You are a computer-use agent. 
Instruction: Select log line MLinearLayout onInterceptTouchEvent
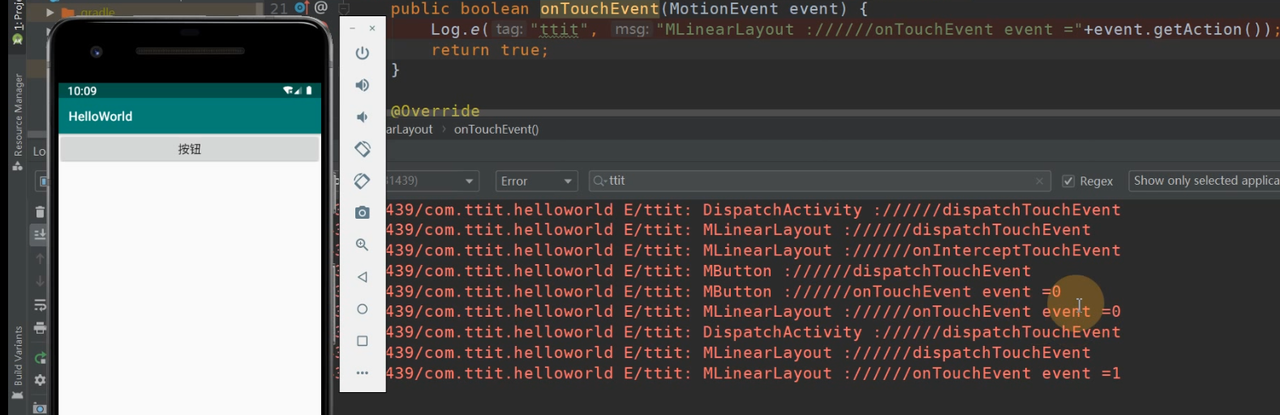[x=752, y=250]
